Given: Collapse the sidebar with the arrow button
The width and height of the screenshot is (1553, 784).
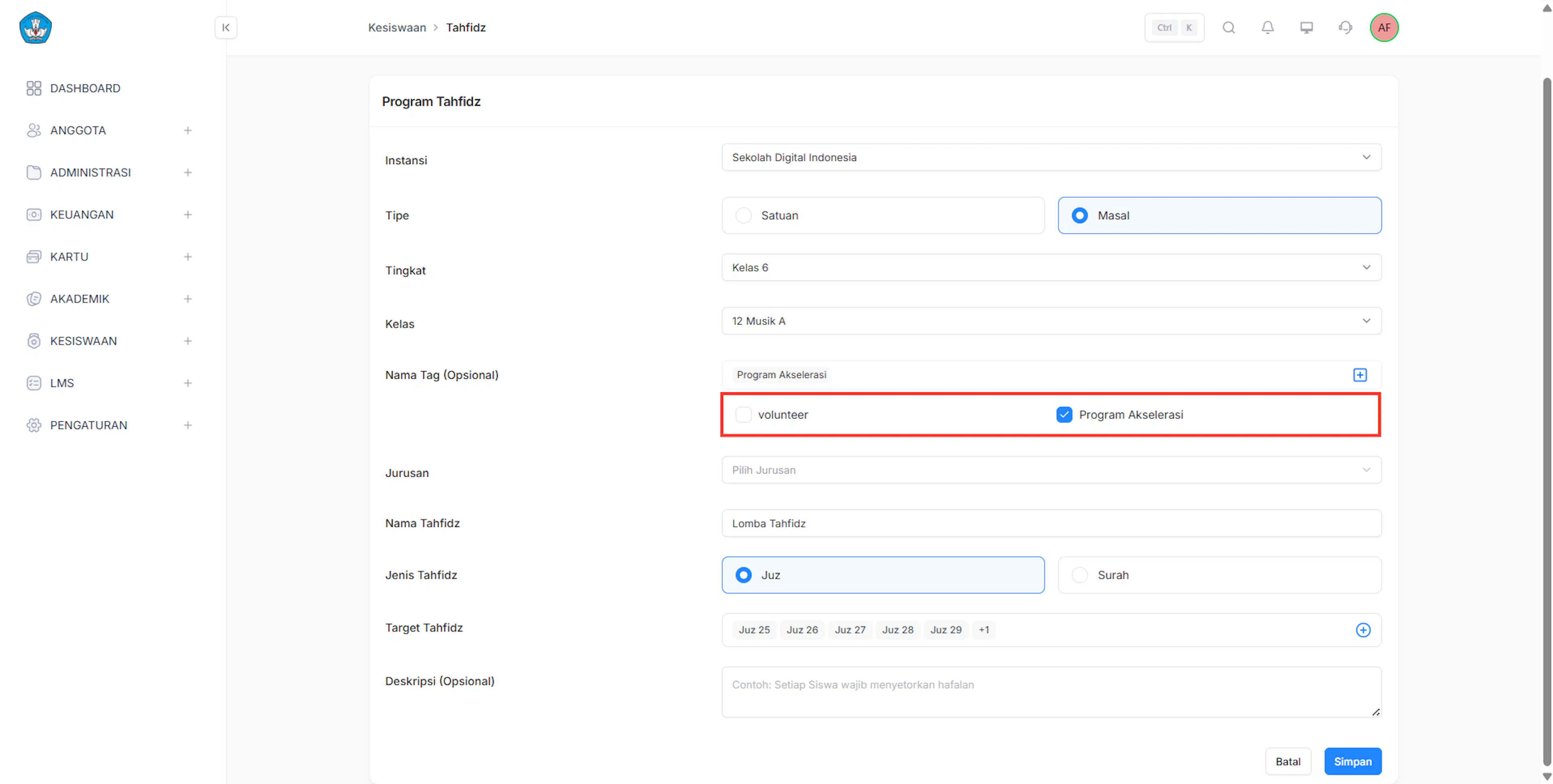Looking at the screenshot, I should click(226, 28).
